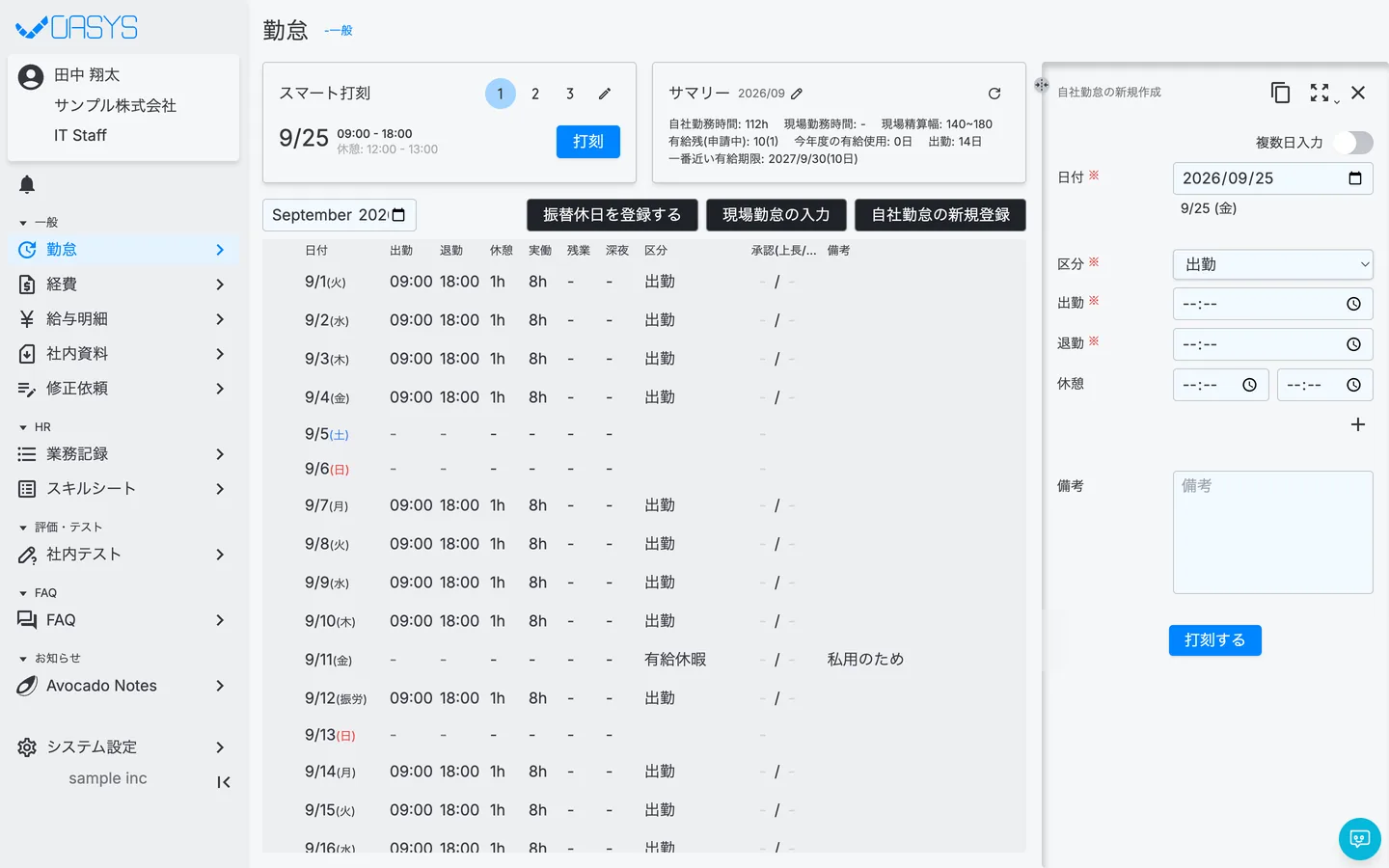
Task: Open the notifications bell
Action: 27,184
